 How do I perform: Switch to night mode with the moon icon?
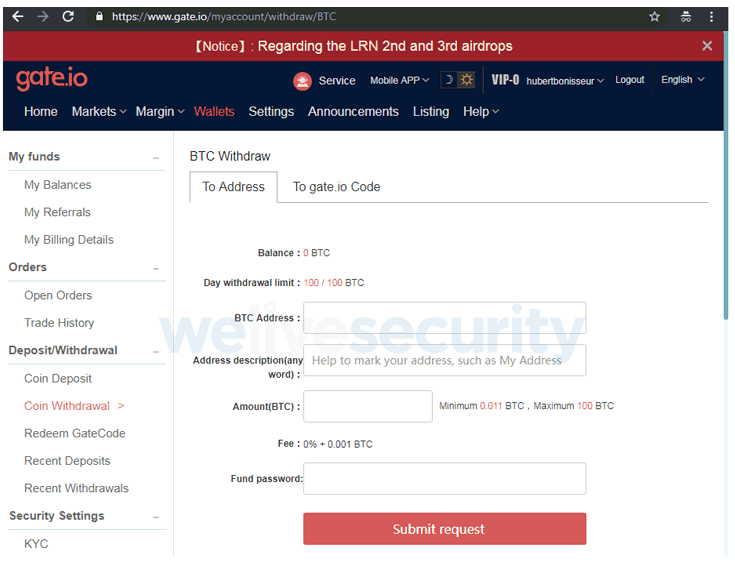coord(449,80)
